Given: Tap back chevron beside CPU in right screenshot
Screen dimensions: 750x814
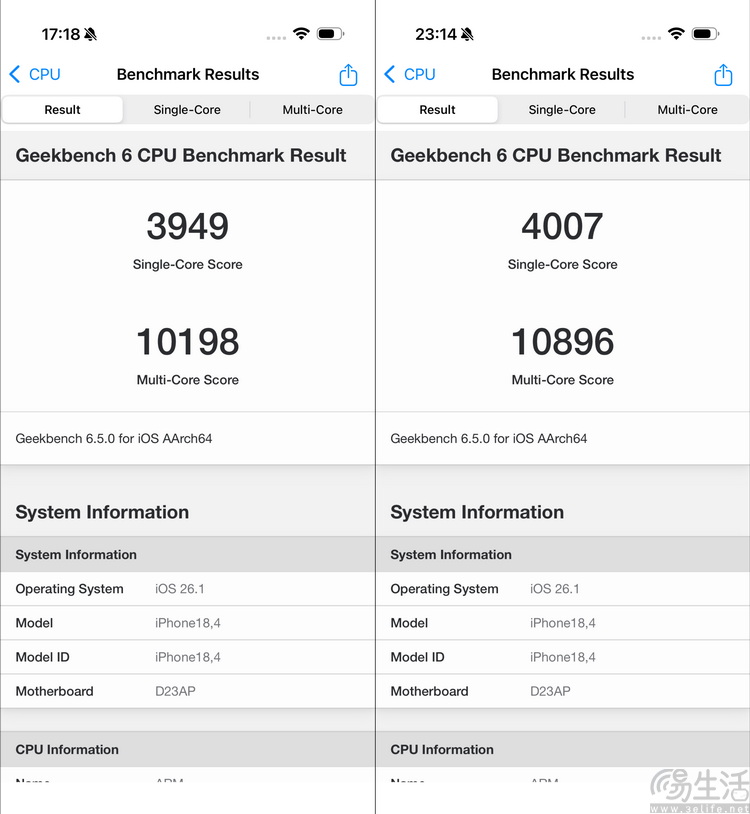Looking at the screenshot, I should [389, 74].
